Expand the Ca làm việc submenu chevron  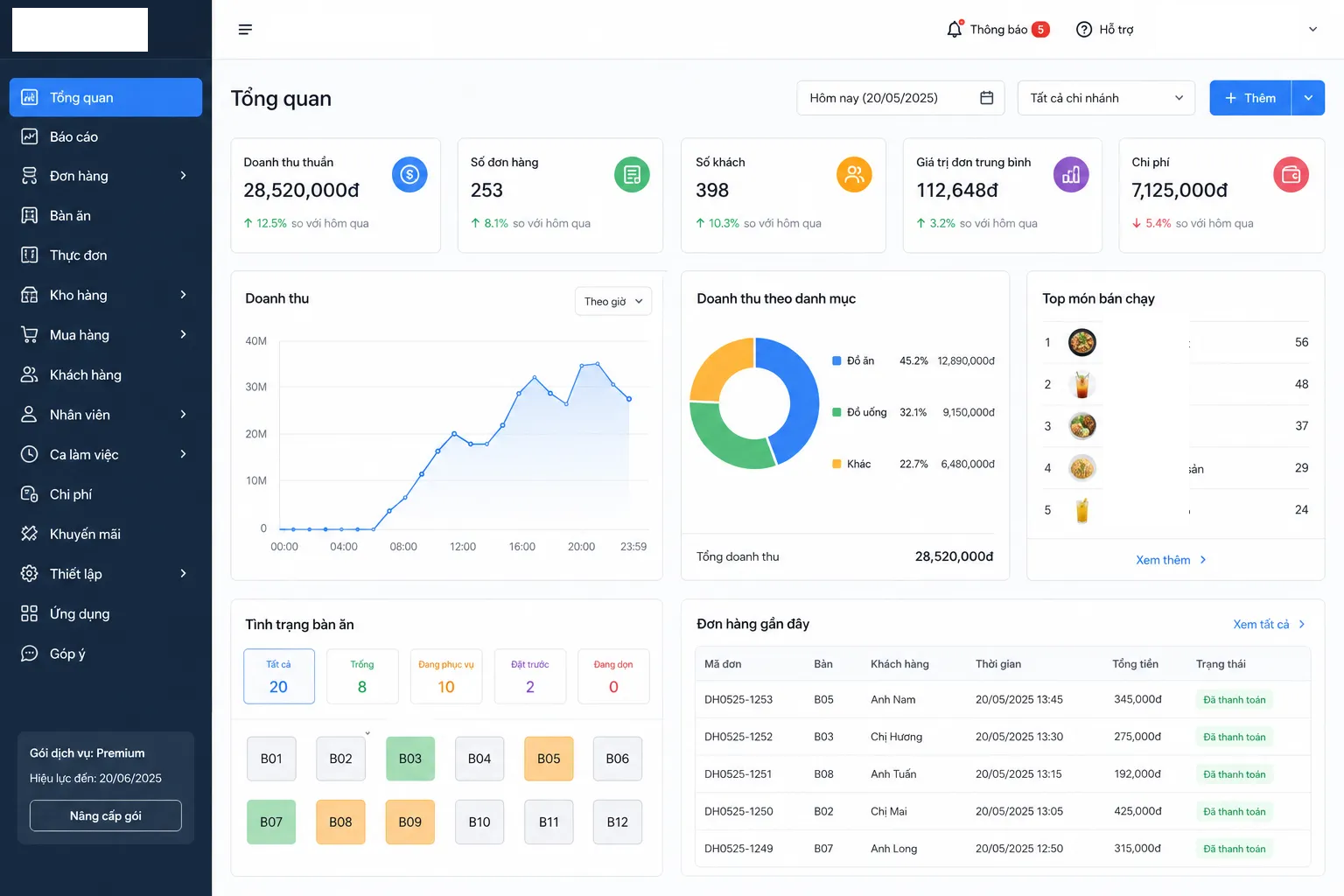(183, 453)
